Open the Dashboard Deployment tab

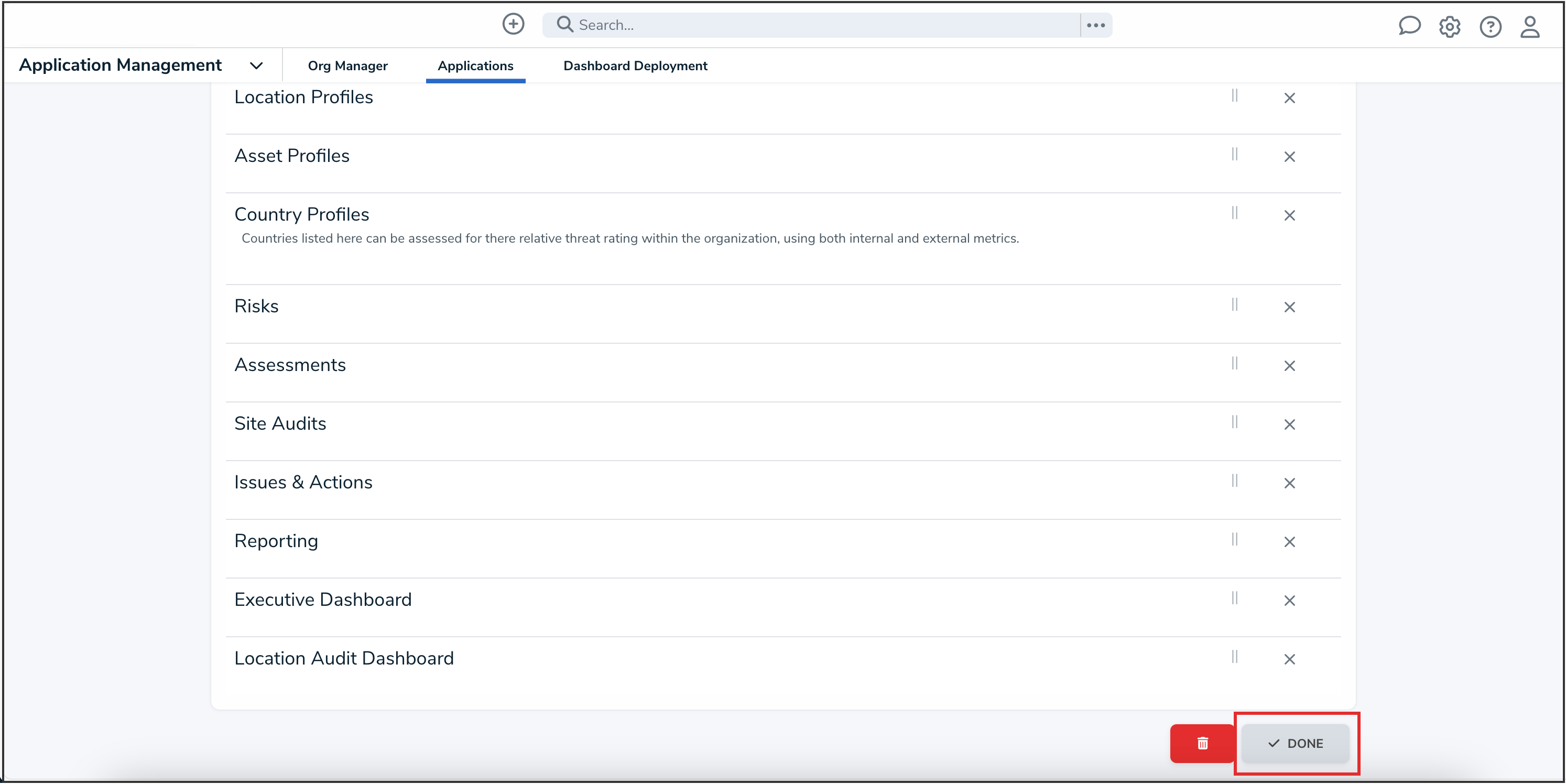click(x=635, y=66)
